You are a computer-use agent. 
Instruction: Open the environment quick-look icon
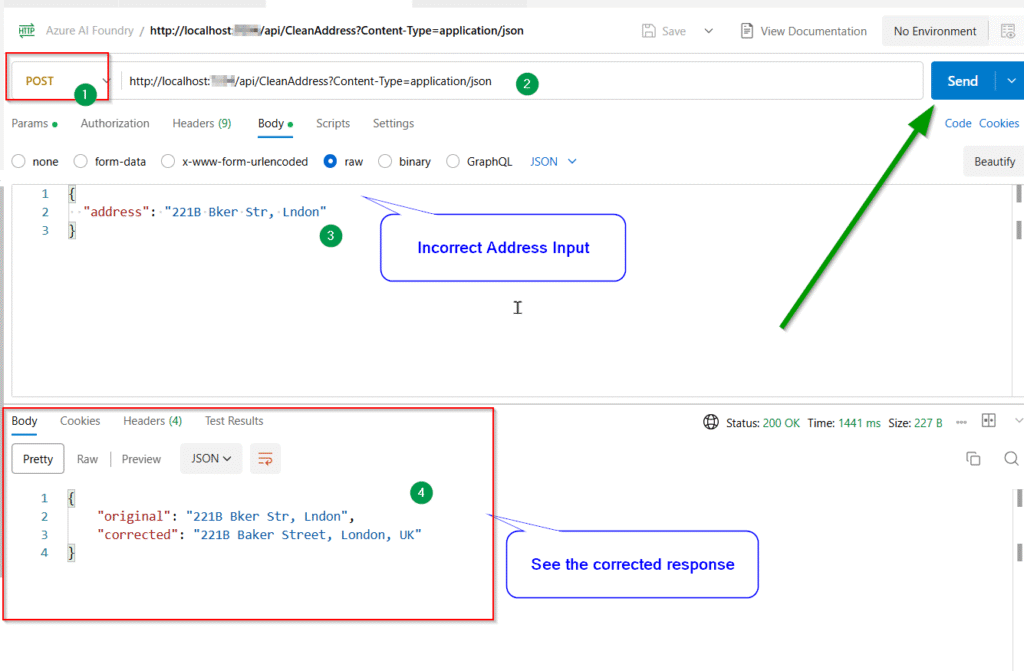(1008, 31)
